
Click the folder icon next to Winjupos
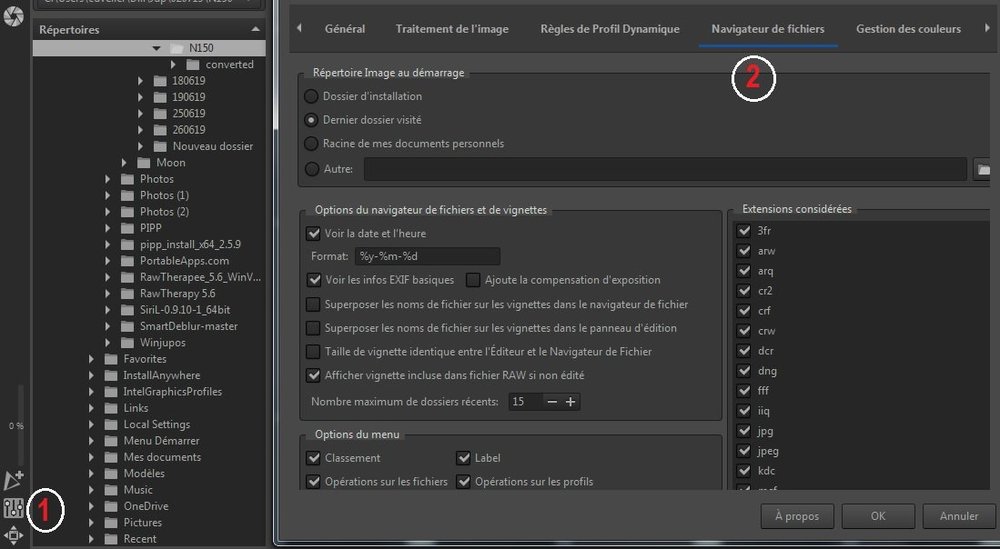[x=128, y=342]
